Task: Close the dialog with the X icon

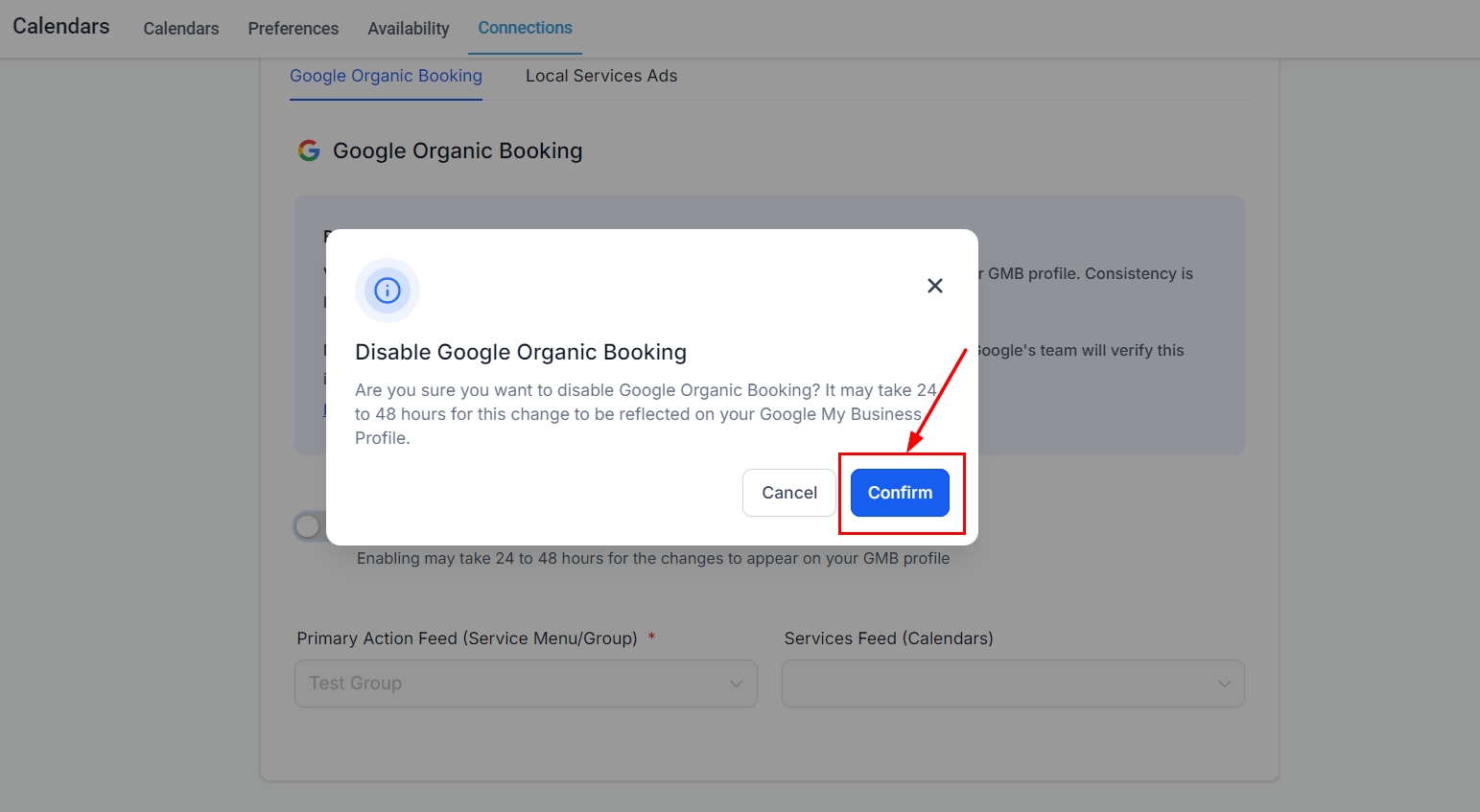Action: [935, 286]
